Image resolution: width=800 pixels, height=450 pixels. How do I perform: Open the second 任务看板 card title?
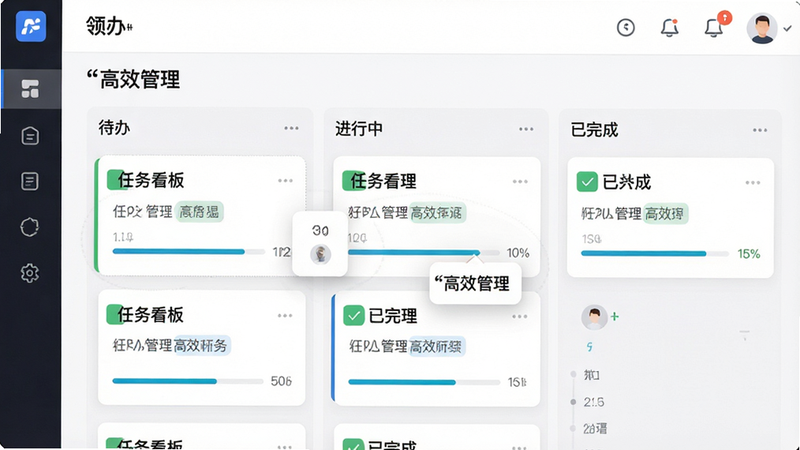151,315
